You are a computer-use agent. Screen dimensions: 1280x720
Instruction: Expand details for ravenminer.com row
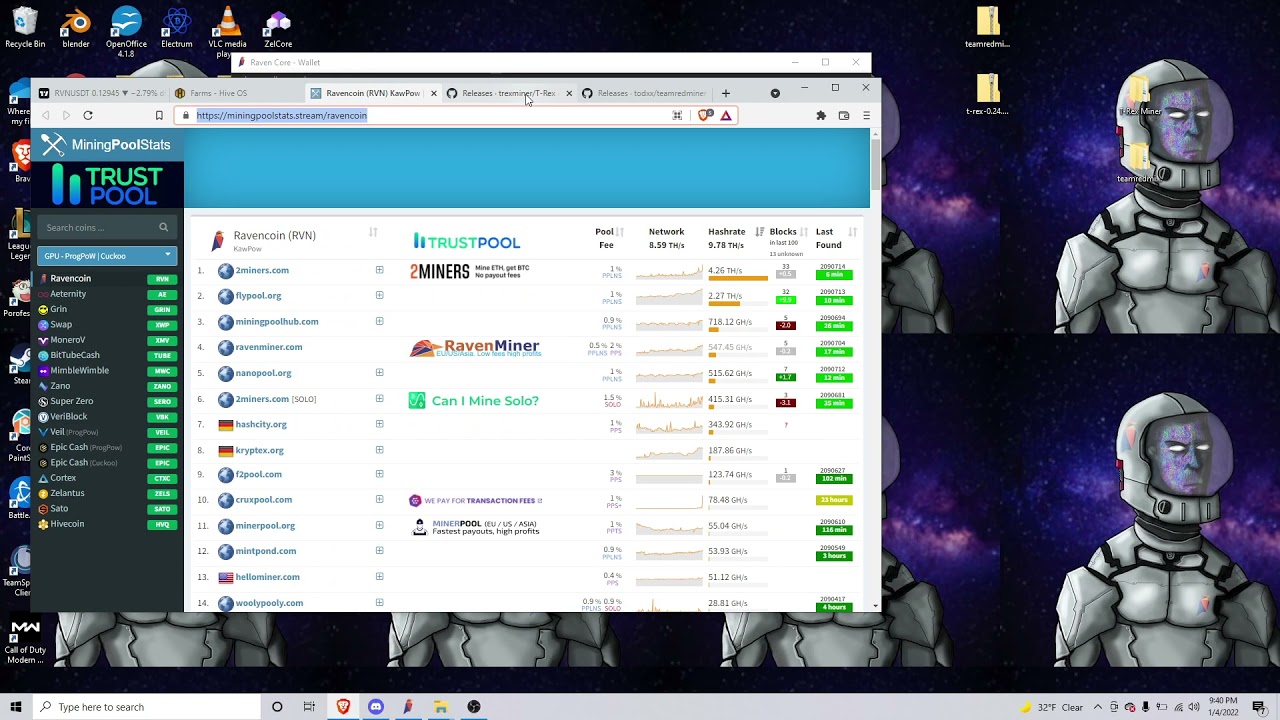coord(379,347)
